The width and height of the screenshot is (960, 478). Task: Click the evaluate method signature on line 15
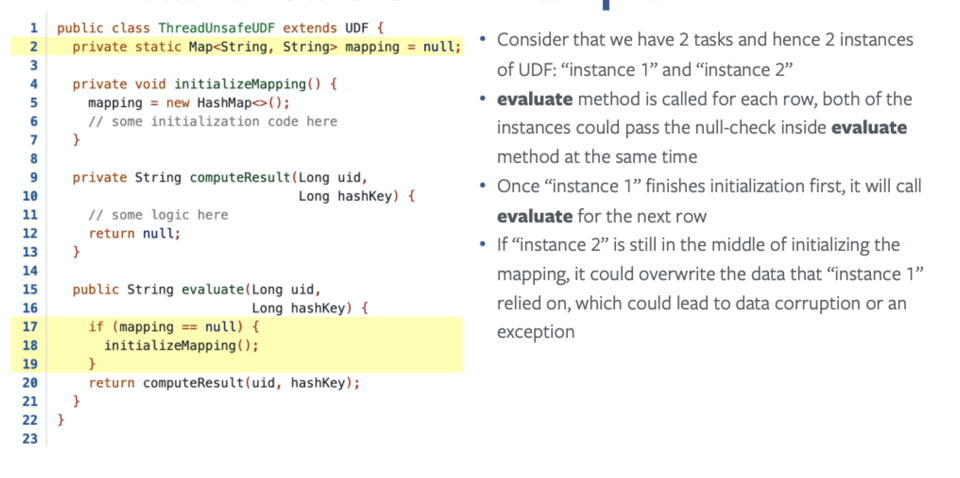[197, 289]
